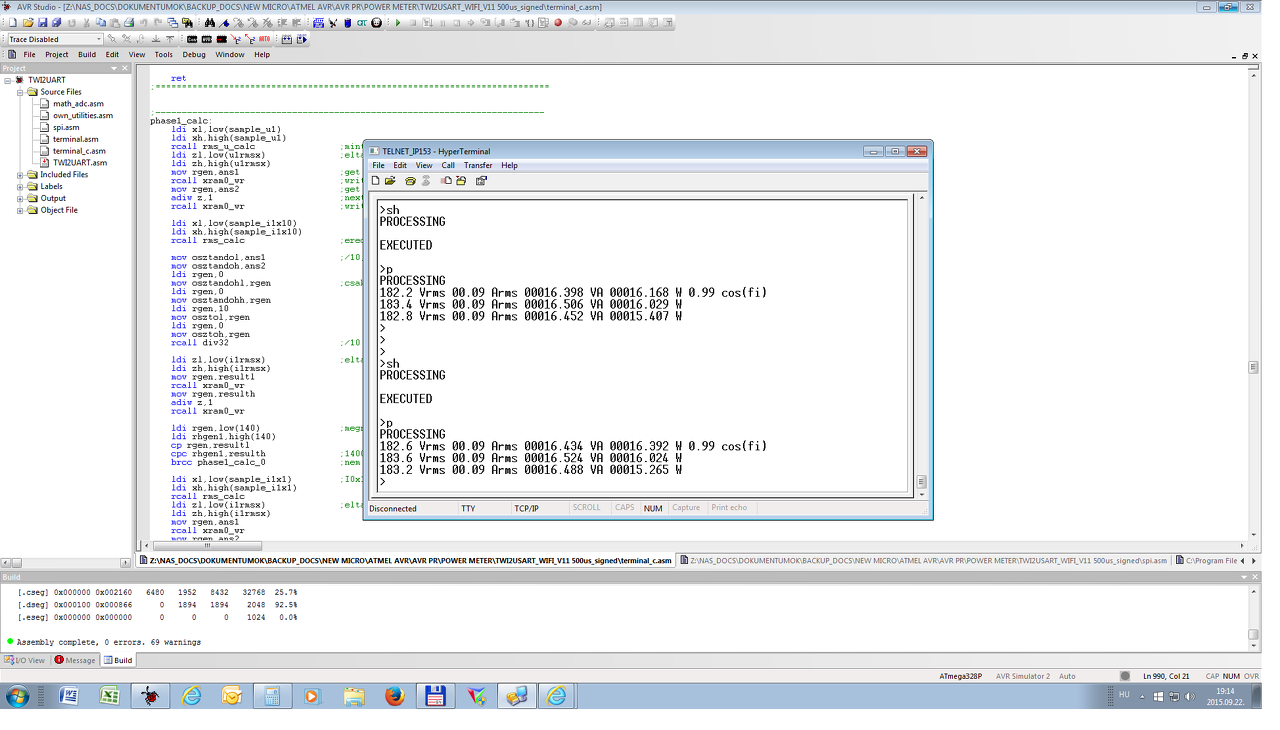Click the Calculator icon on the taskbar
This screenshot has width=1280, height=730.
272,696
